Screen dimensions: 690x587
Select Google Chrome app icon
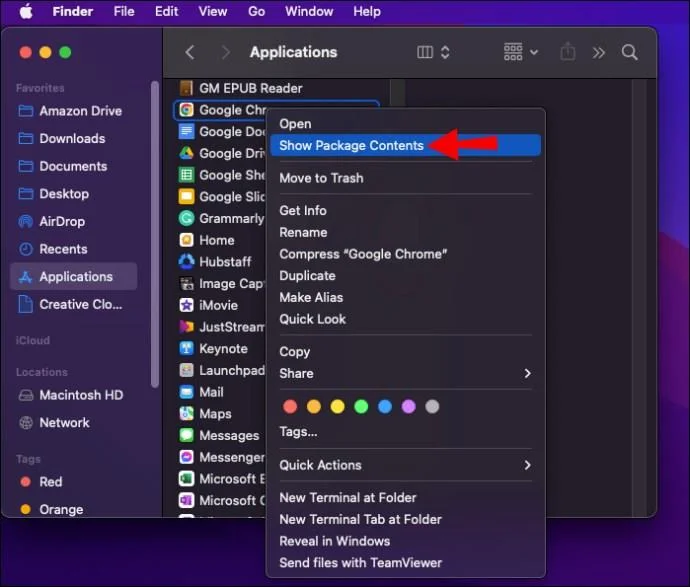pyautogui.click(x=186, y=110)
